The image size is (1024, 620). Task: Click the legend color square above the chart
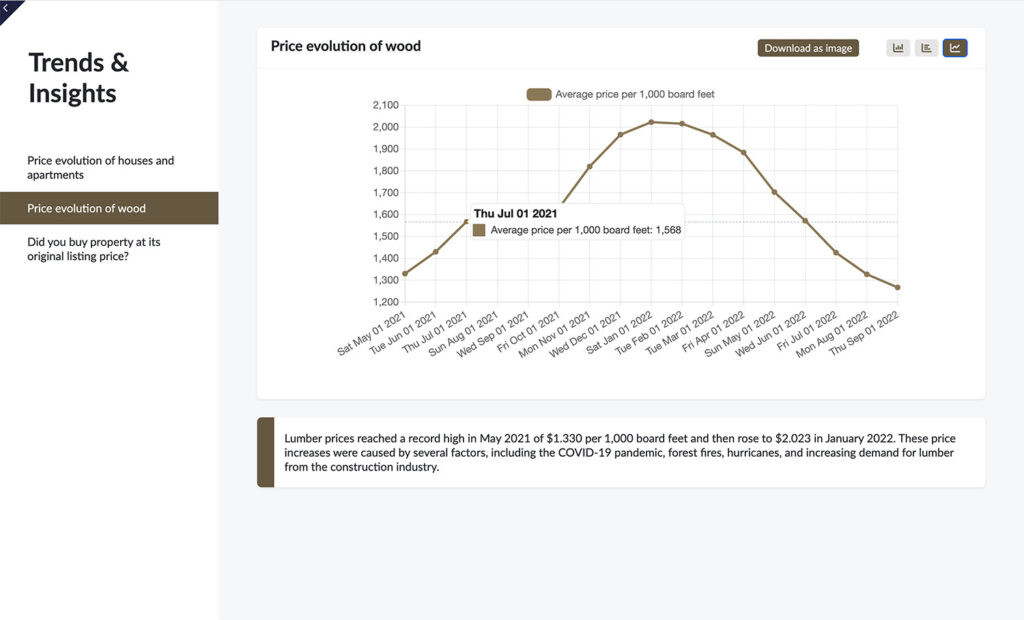coord(538,93)
